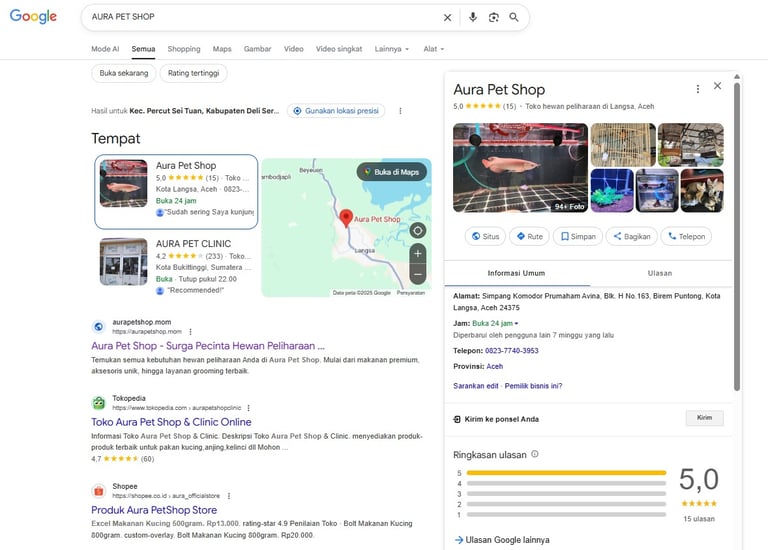The image size is (768, 550).
Task: Expand the Alat dropdown
Action: point(434,49)
